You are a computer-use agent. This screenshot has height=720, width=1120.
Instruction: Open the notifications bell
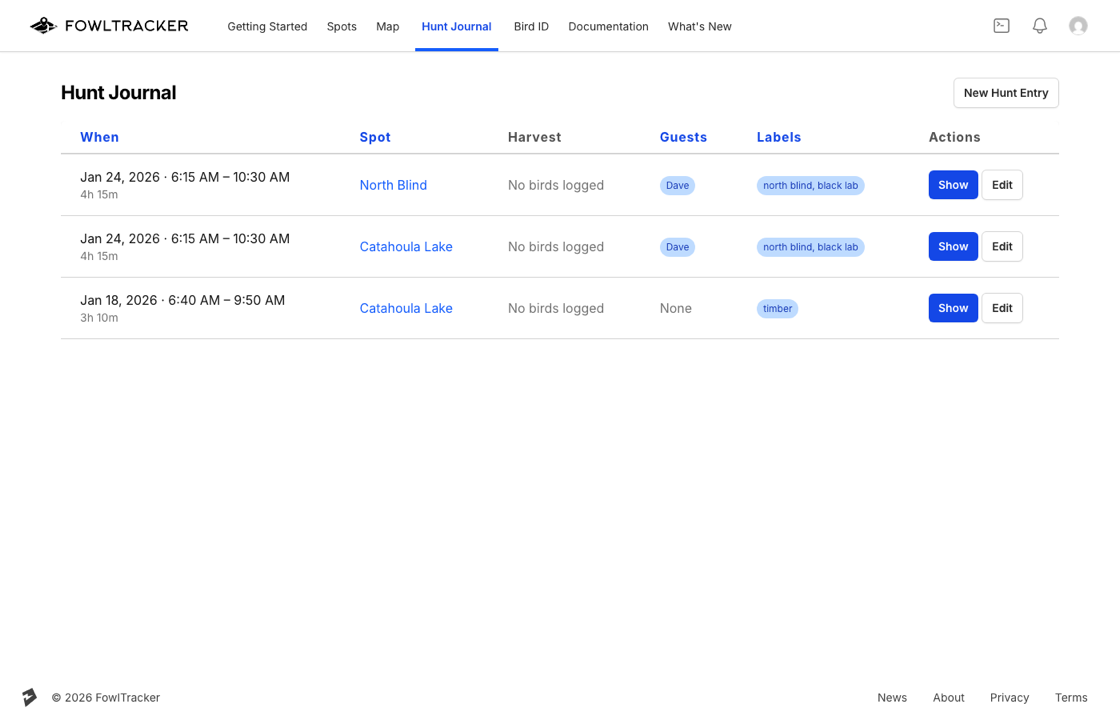1040,26
